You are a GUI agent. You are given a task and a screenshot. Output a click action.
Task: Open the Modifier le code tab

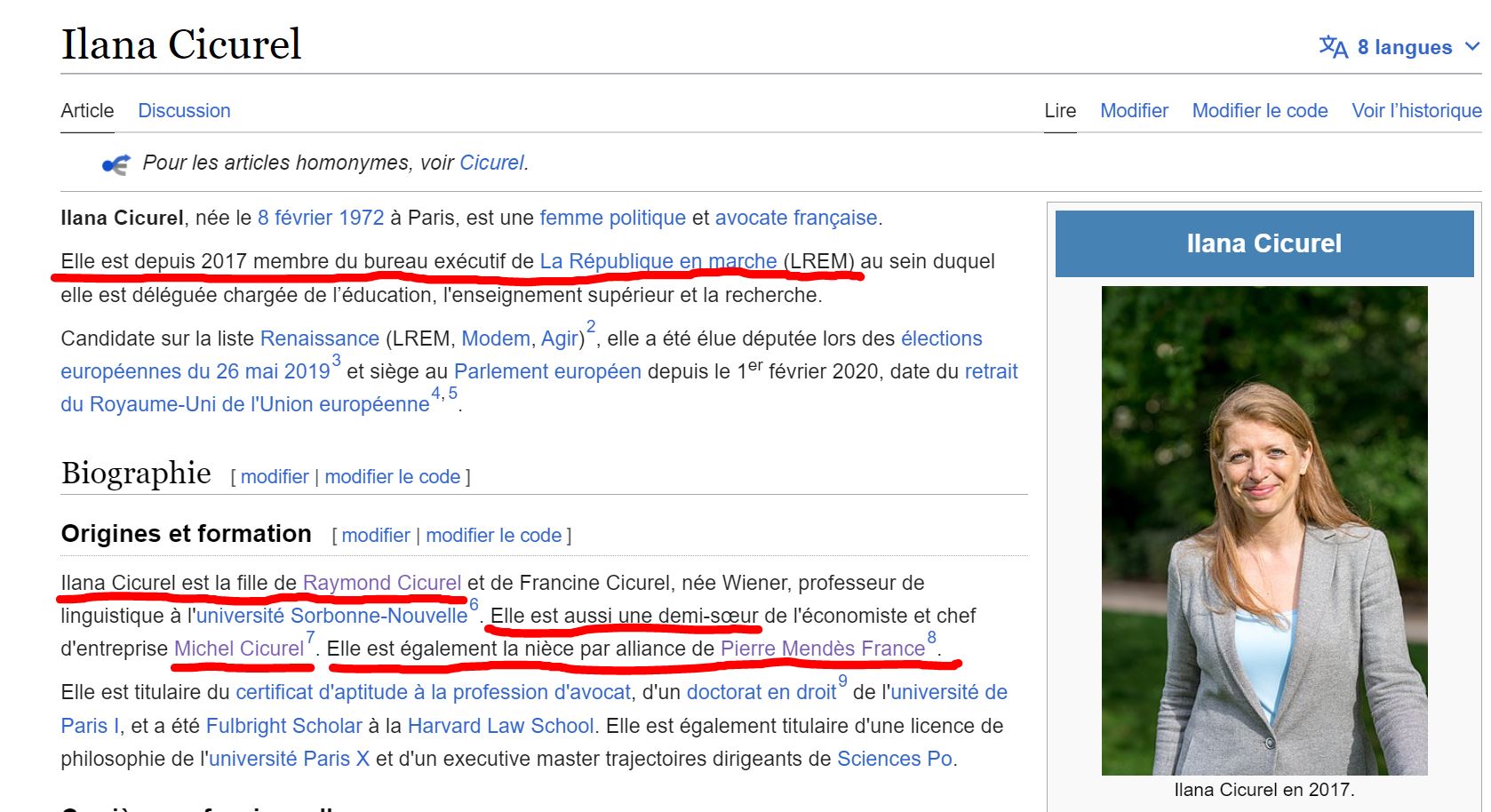[1259, 111]
